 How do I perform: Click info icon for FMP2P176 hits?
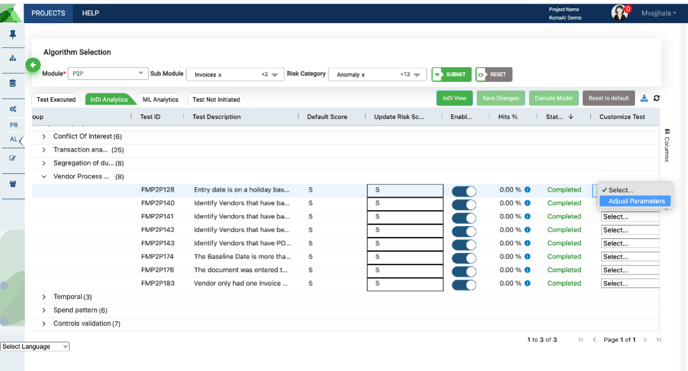(x=527, y=270)
